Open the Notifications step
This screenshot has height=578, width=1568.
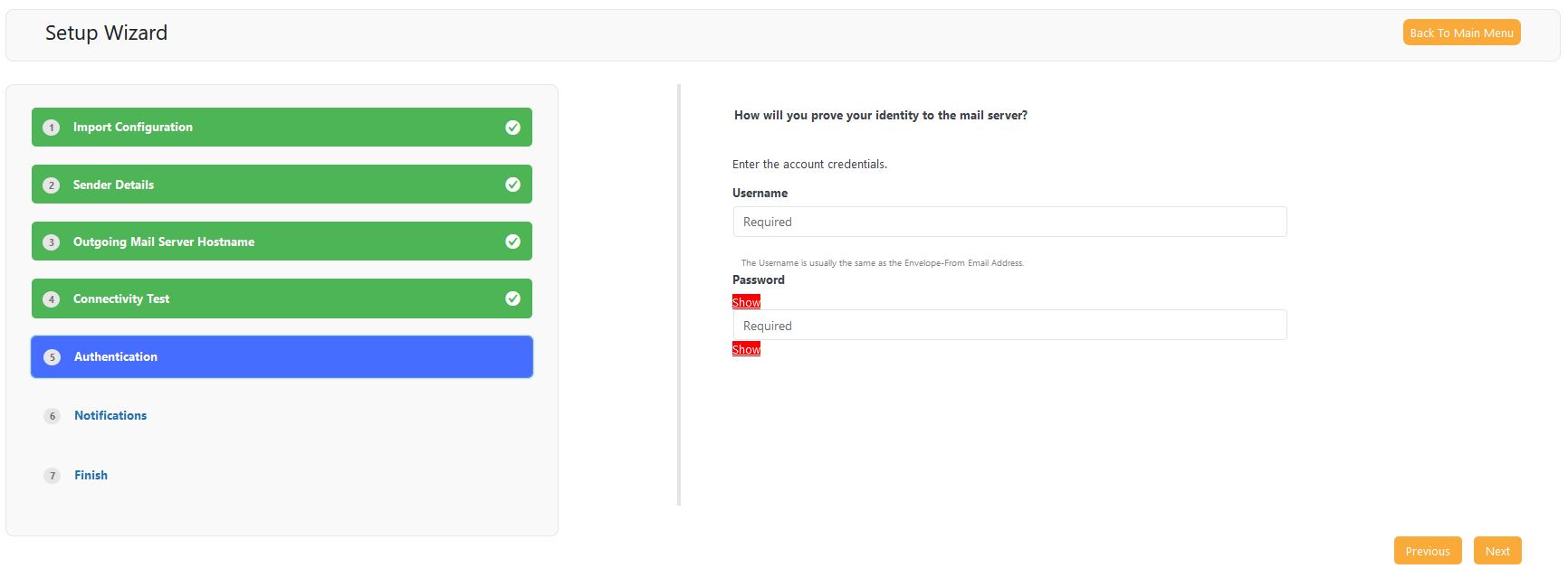pyautogui.click(x=110, y=415)
